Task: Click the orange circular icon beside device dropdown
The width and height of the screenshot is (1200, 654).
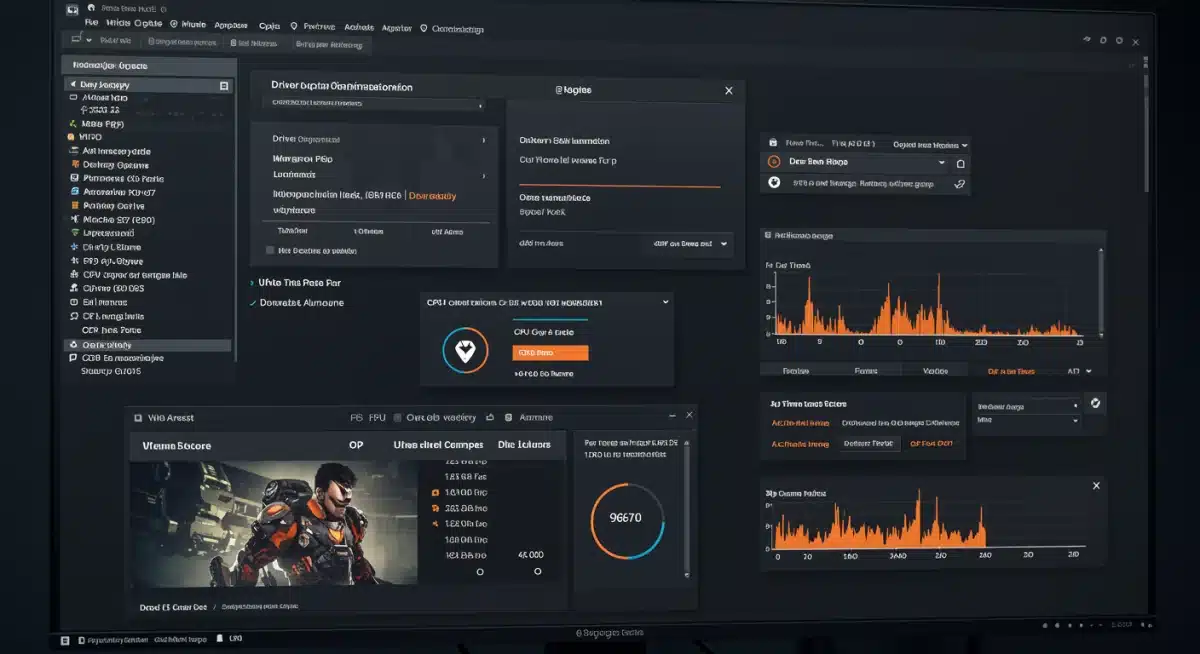Action: click(775, 161)
